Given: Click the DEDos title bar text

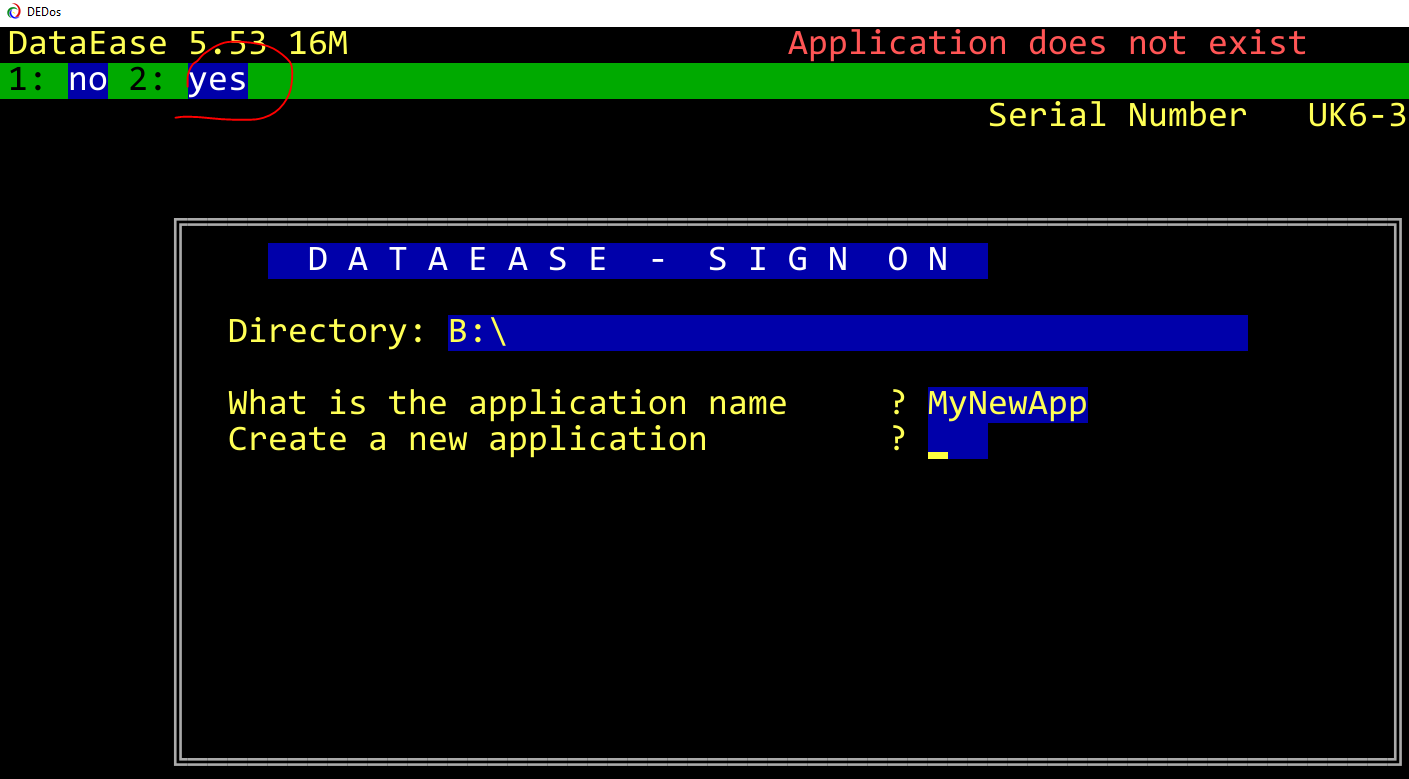Looking at the screenshot, I should coord(44,12).
